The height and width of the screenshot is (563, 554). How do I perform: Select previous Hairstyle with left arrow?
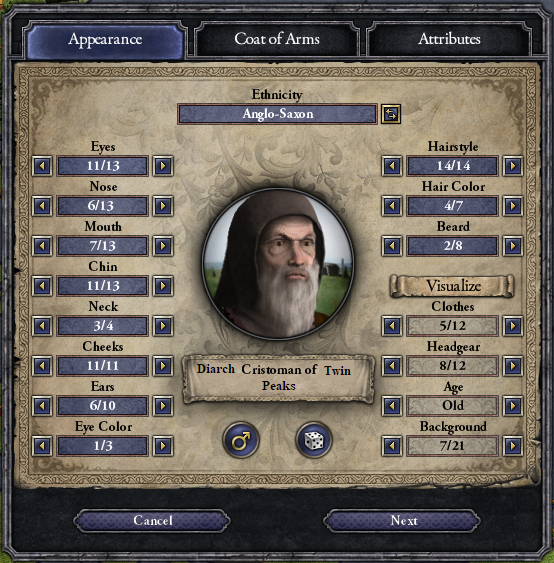click(x=392, y=166)
